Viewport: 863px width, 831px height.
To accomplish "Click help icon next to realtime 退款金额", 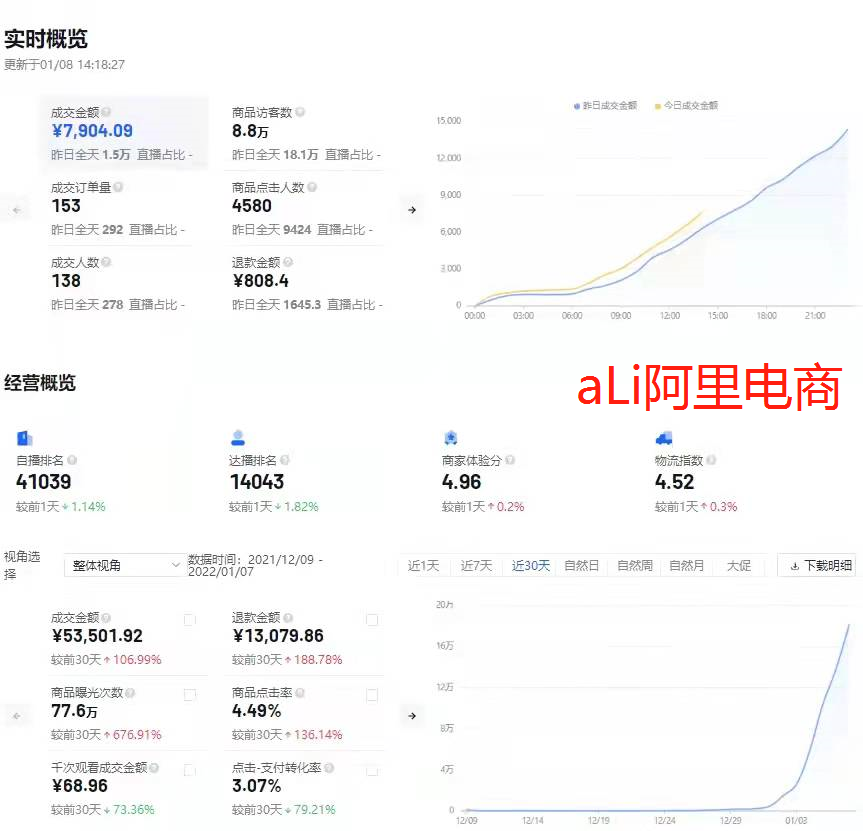I will [x=288, y=262].
